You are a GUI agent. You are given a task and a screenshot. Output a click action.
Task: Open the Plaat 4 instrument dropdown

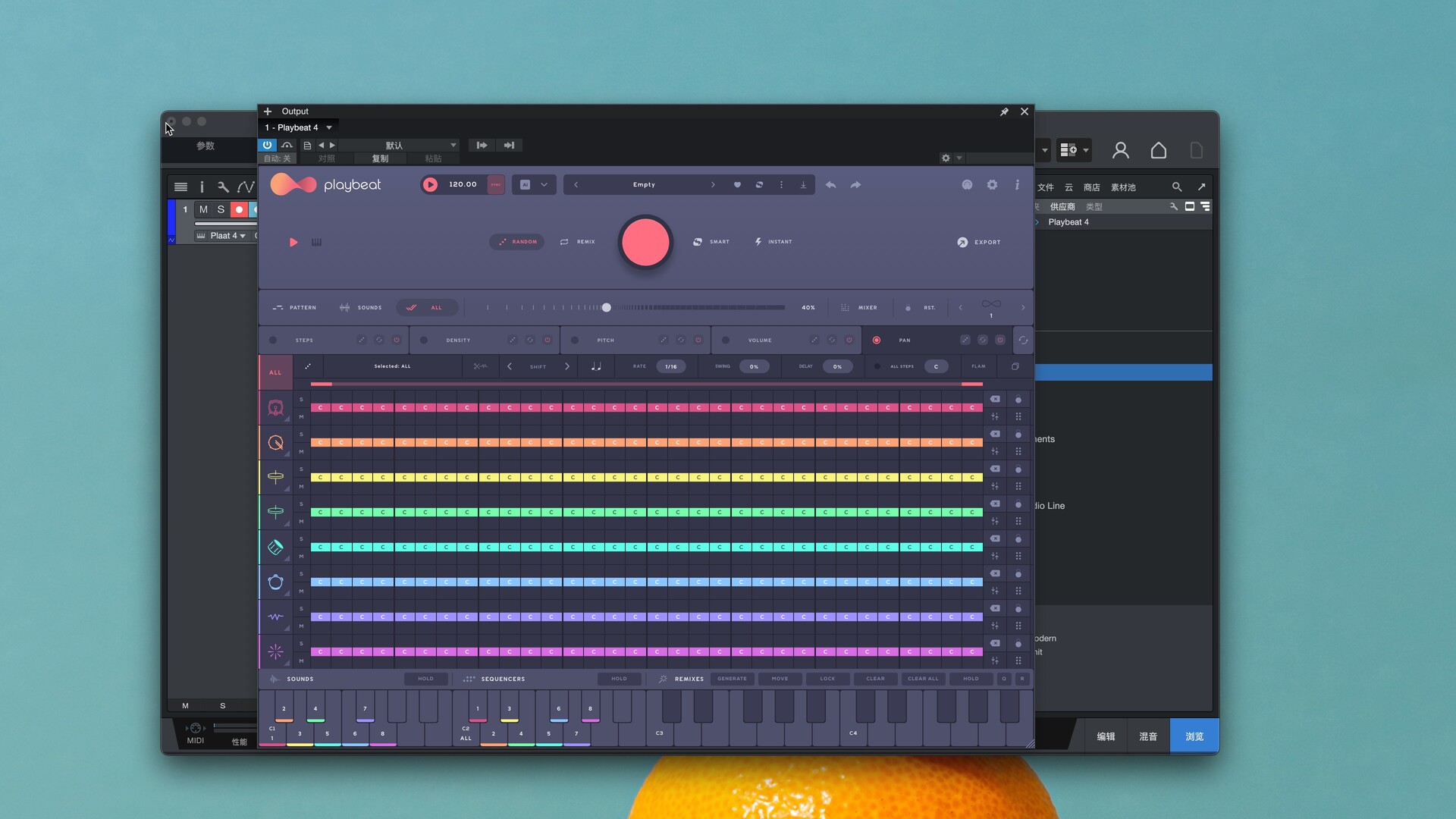pyautogui.click(x=227, y=236)
